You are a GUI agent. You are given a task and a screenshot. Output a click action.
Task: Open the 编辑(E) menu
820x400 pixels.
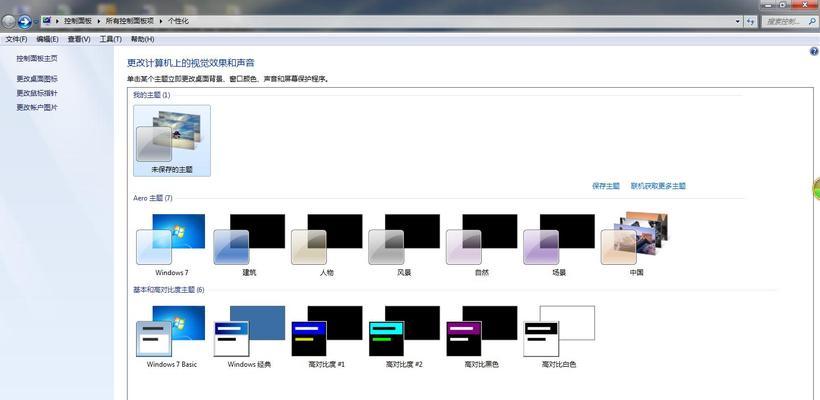coord(48,39)
